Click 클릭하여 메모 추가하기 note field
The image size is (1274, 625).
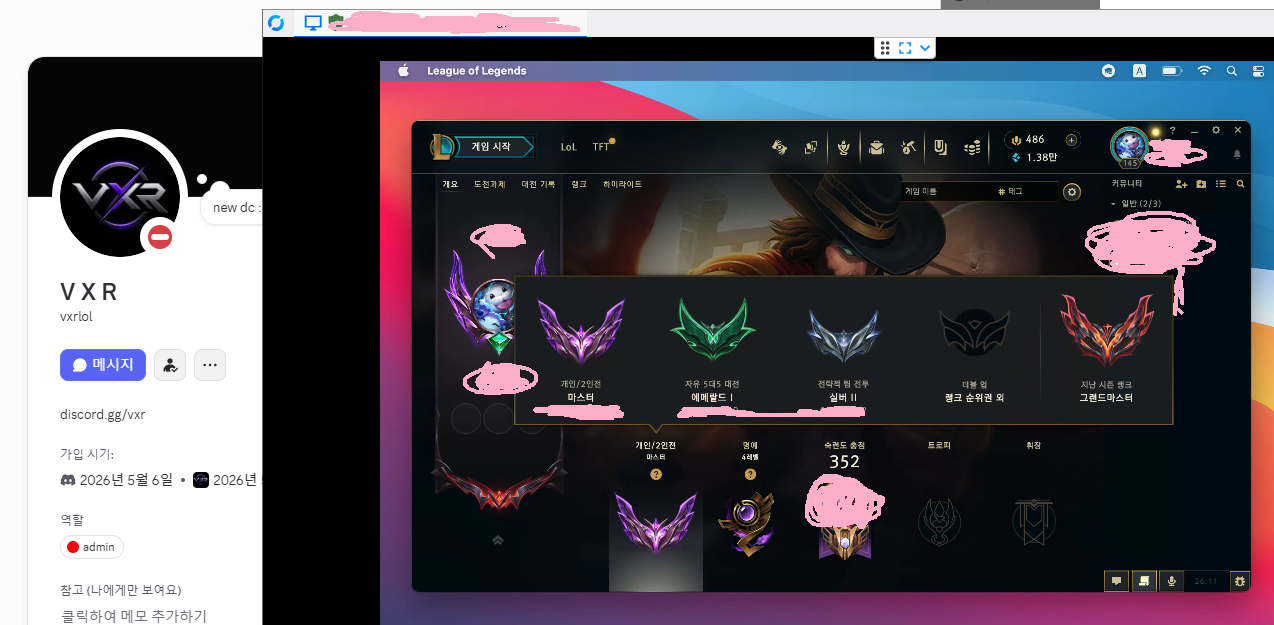(133, 616)
